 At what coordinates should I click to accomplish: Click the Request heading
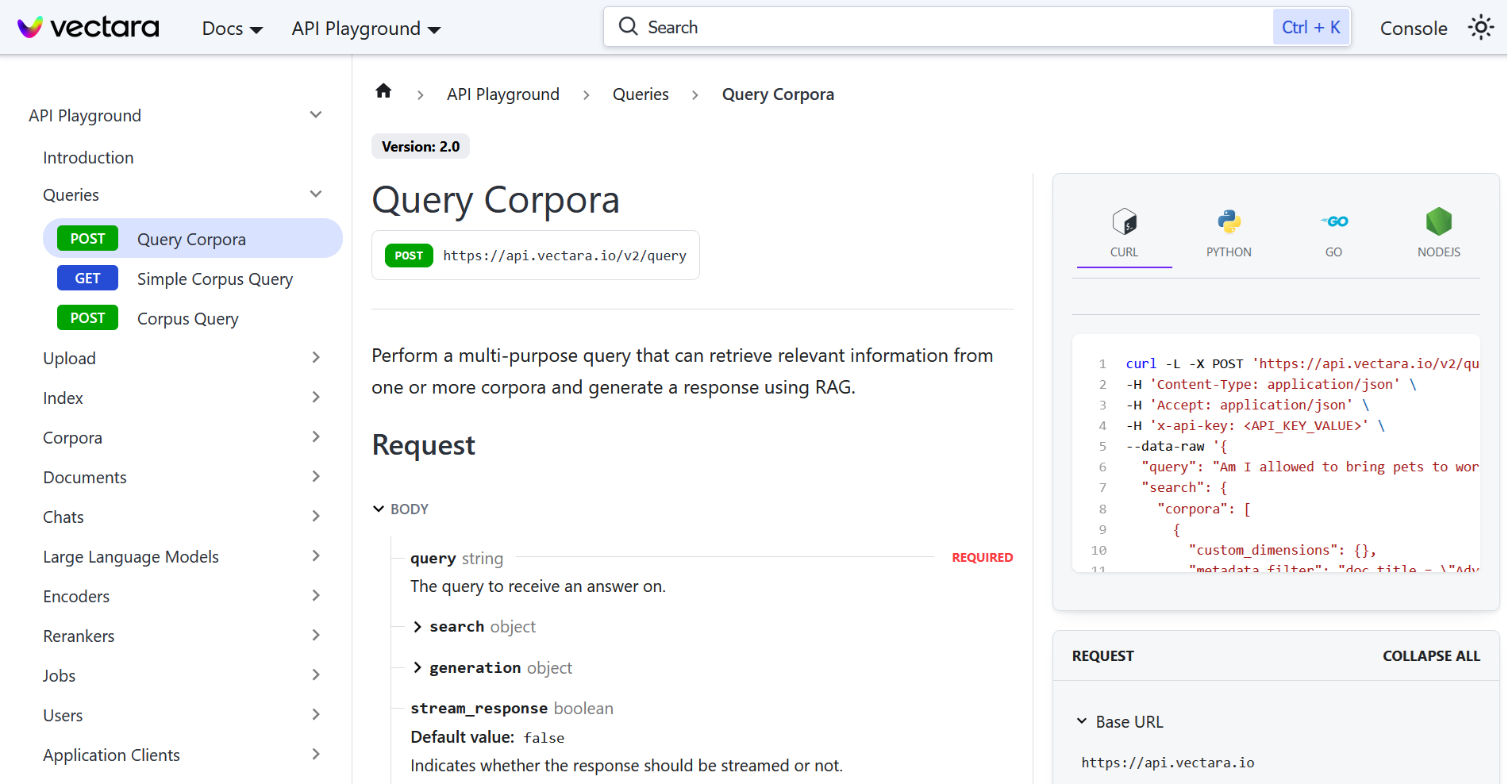tap(423, 445)
